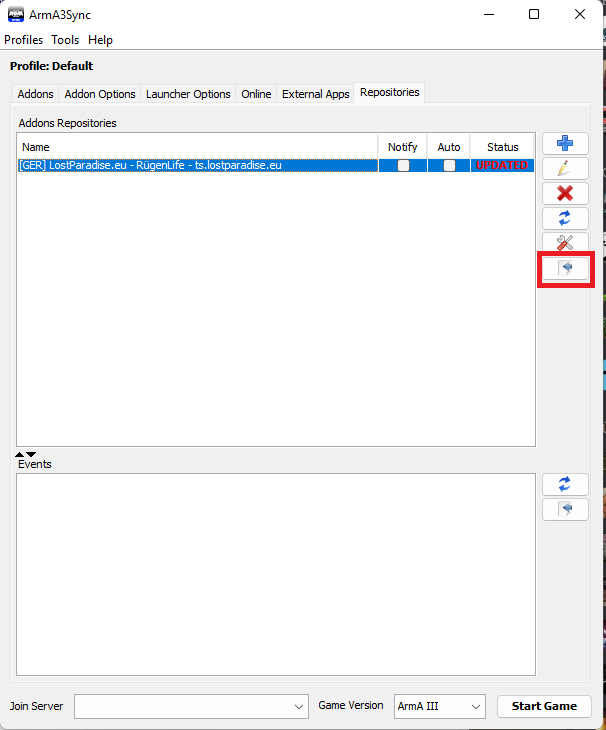The height and width of the screenshot is (730, 606).
Task: Open the Game Version ArmA III dropdown
Action: tap(439, 706)
